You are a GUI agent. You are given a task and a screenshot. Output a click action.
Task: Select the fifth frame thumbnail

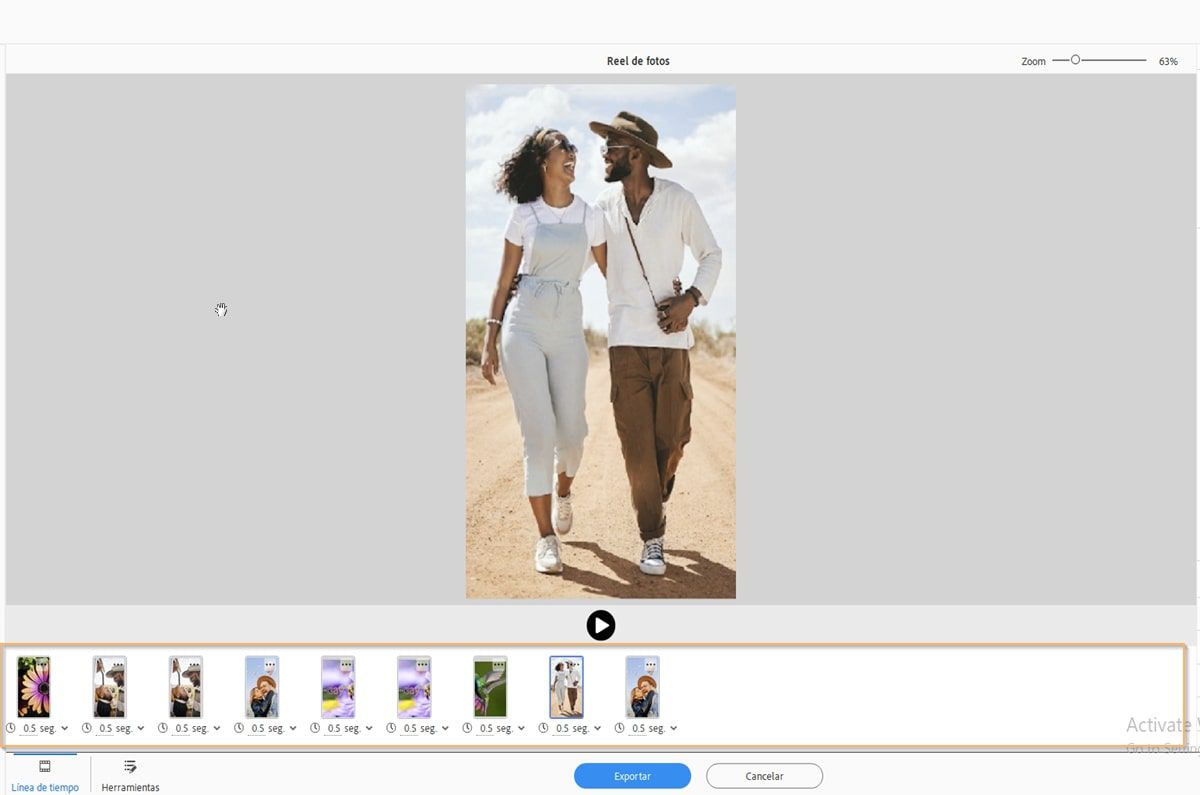[x=338, y=687]
